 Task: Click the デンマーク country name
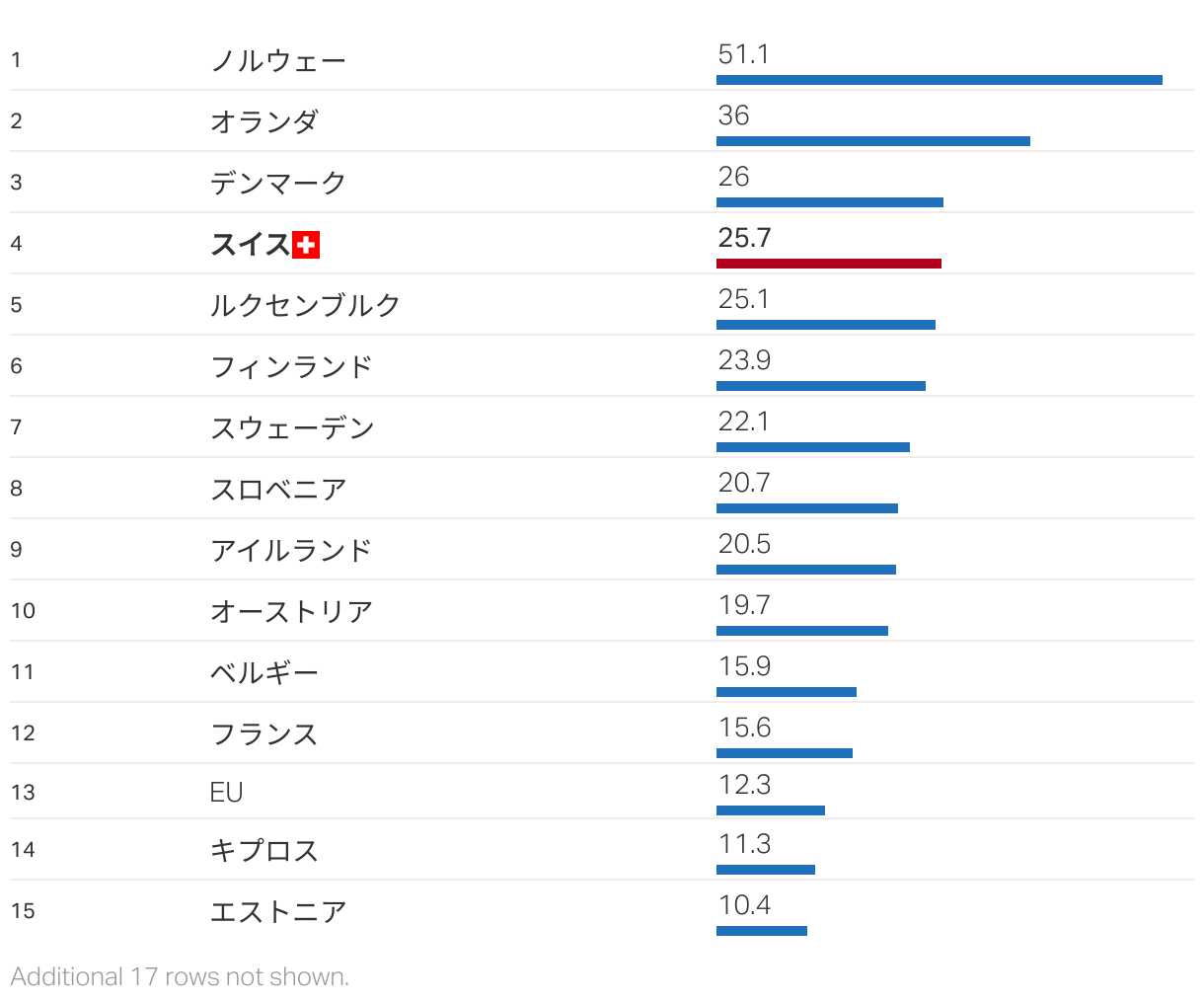point(278,184)
